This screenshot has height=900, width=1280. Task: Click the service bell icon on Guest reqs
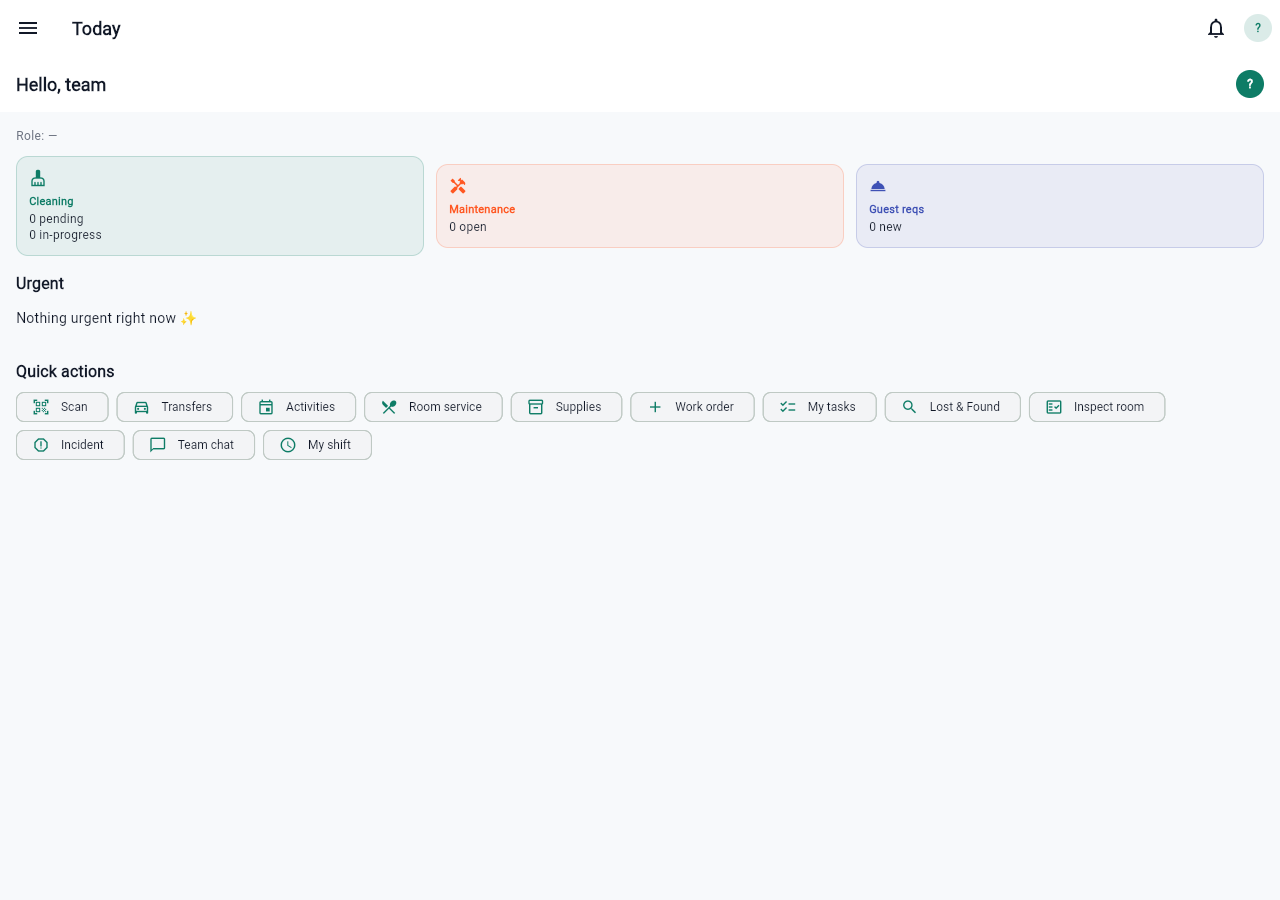(878, 186)
